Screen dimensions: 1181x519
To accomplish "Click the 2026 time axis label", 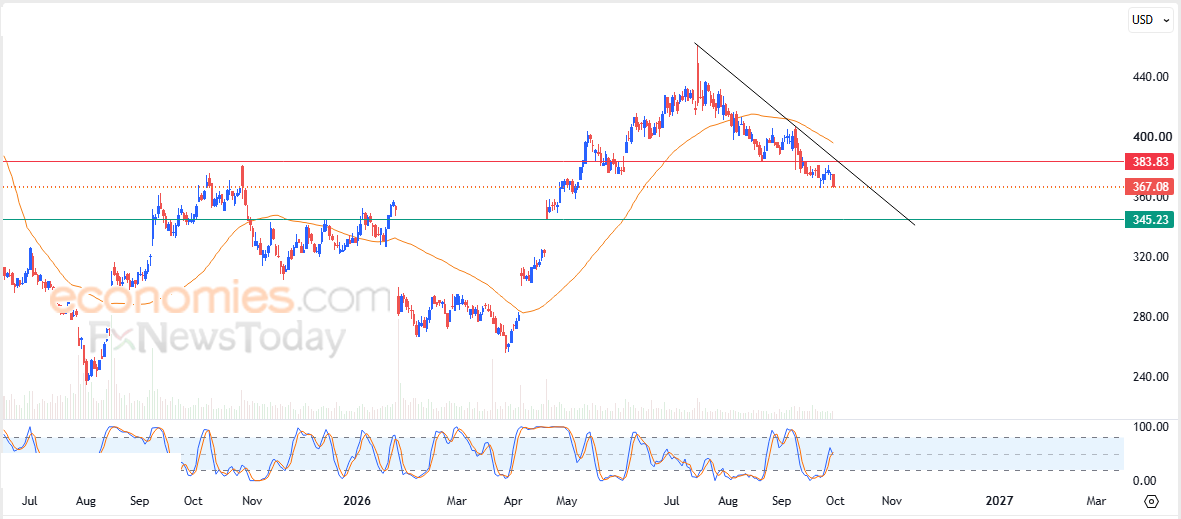I will (x=358, y=501).
